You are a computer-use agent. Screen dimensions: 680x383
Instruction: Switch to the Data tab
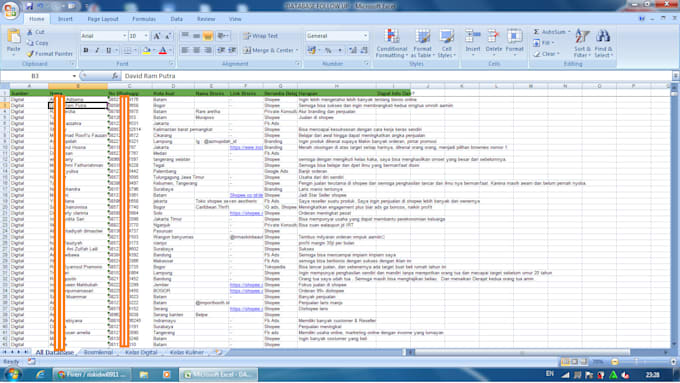[x=177, y=19]
